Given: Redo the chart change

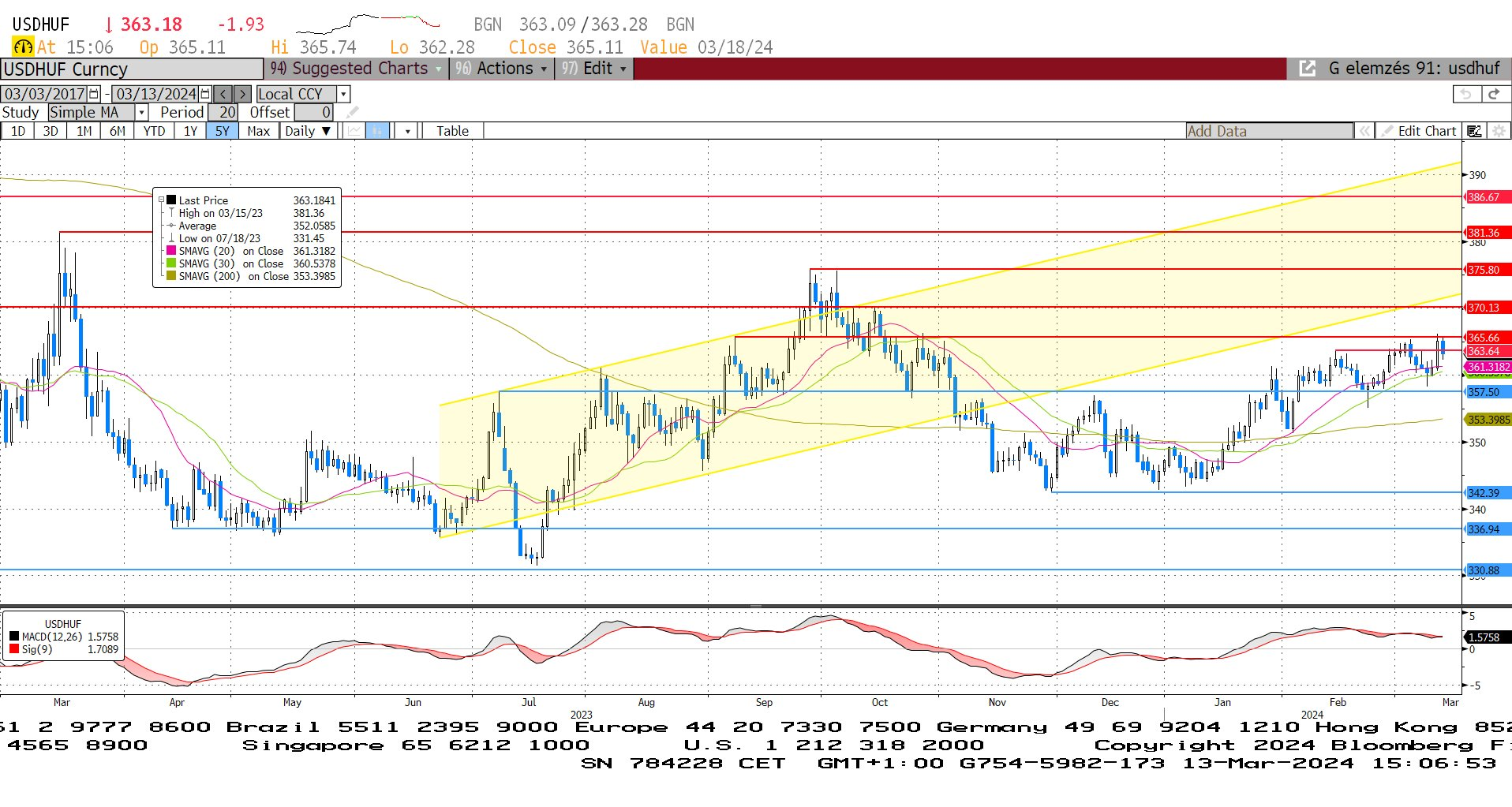Looking at the screenshot, I should coord(1494,94).
